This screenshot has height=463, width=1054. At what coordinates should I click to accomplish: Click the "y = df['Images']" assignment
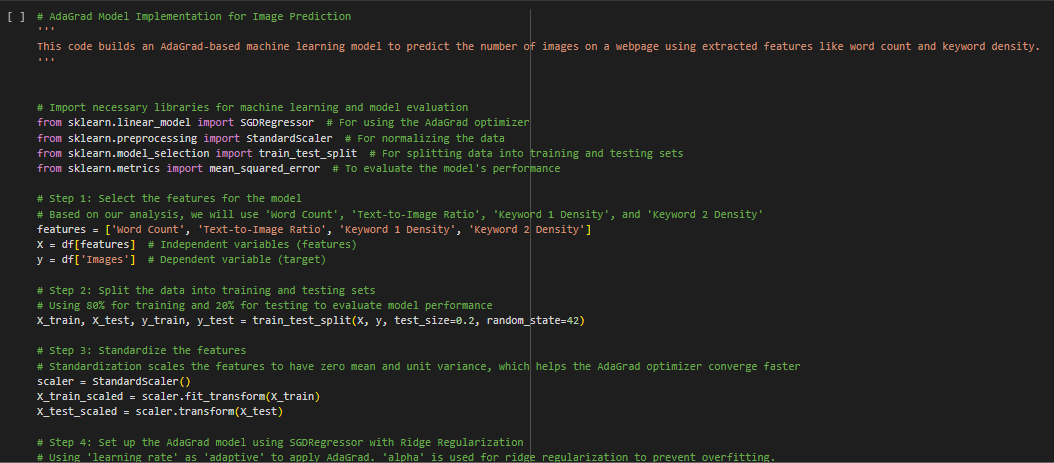86,260
